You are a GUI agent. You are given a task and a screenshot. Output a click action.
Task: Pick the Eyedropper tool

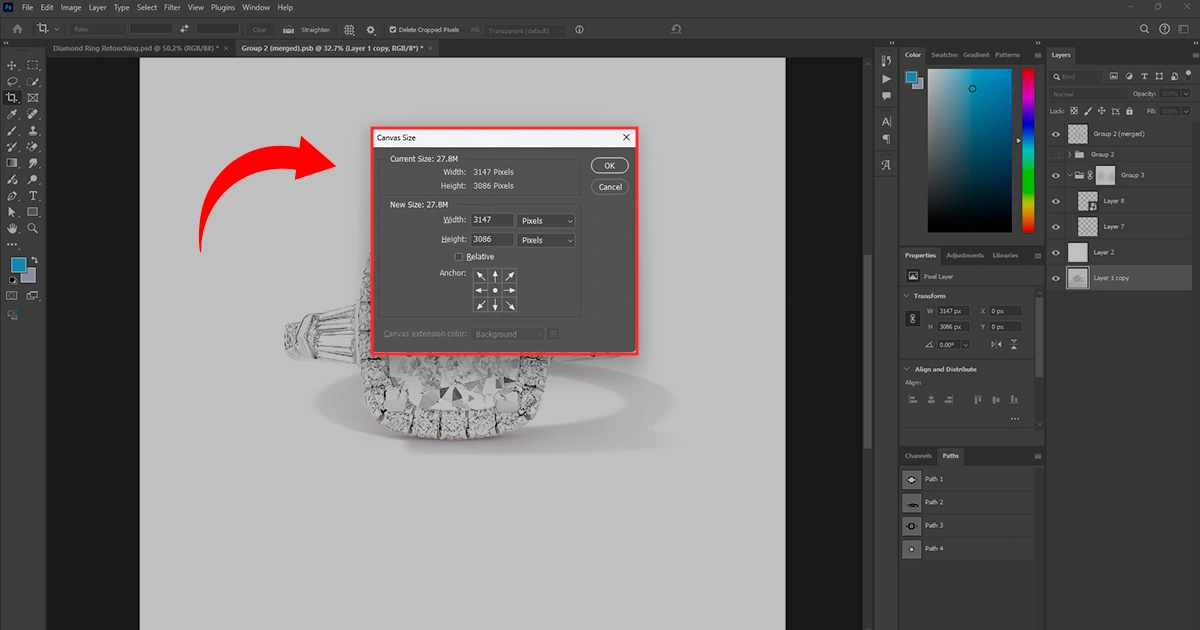click(12, 114)
